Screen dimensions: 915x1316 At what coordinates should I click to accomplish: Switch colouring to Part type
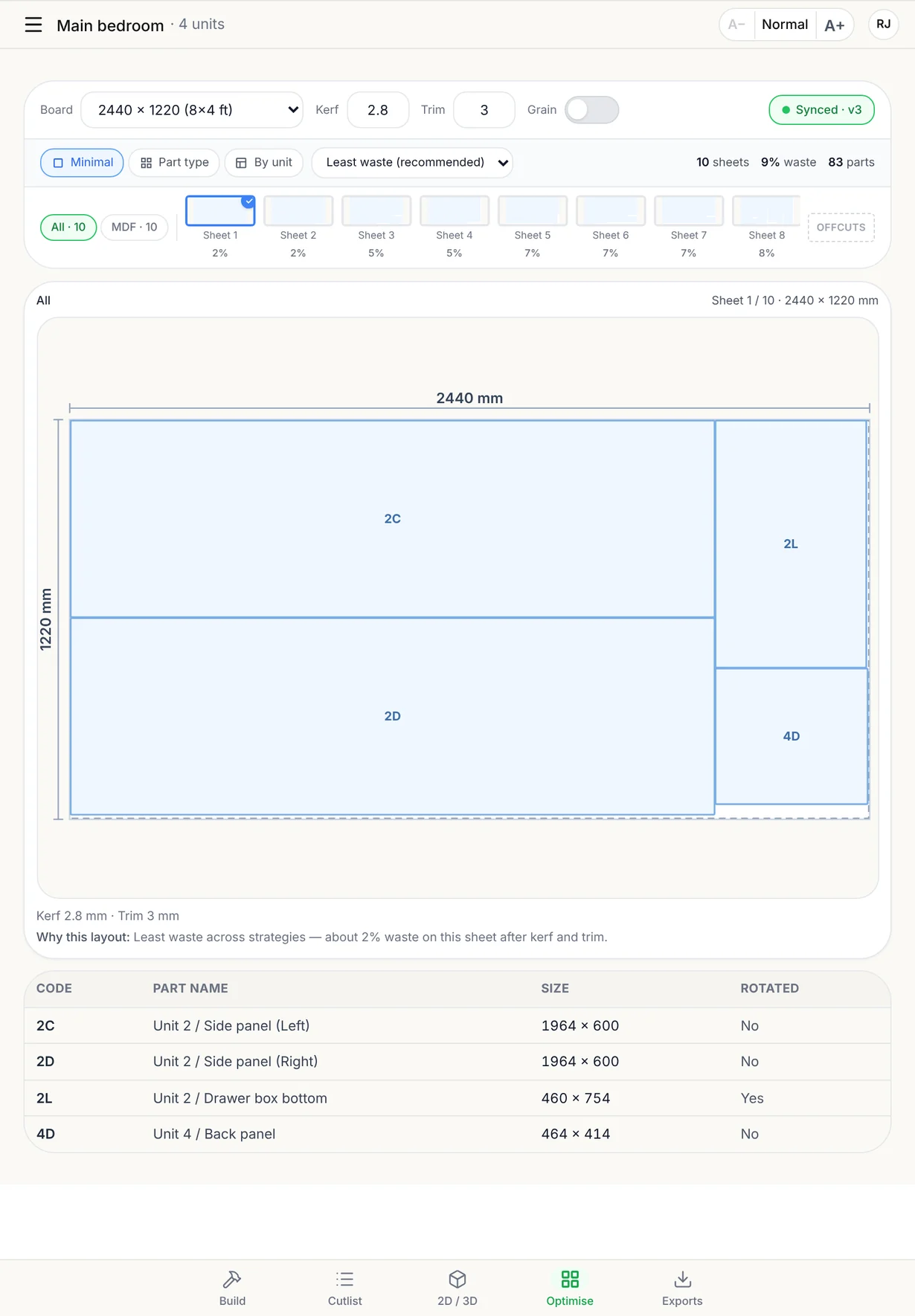(174, 163)
